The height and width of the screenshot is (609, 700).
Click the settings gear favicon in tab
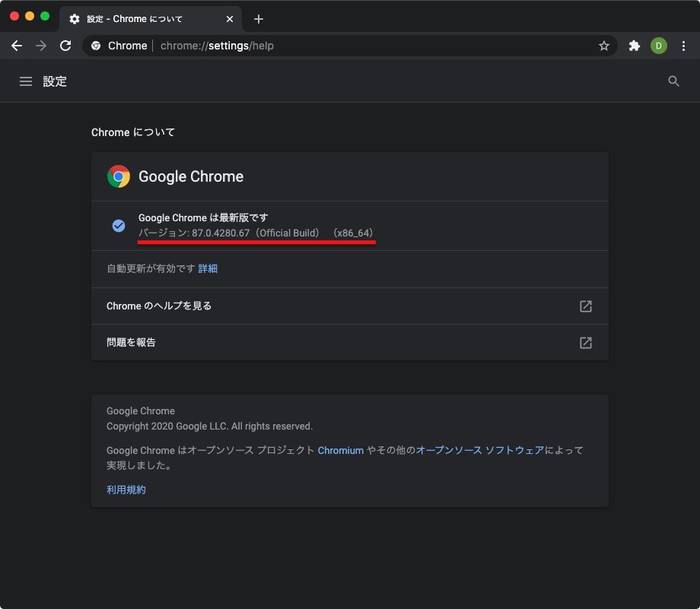point(75,19)
